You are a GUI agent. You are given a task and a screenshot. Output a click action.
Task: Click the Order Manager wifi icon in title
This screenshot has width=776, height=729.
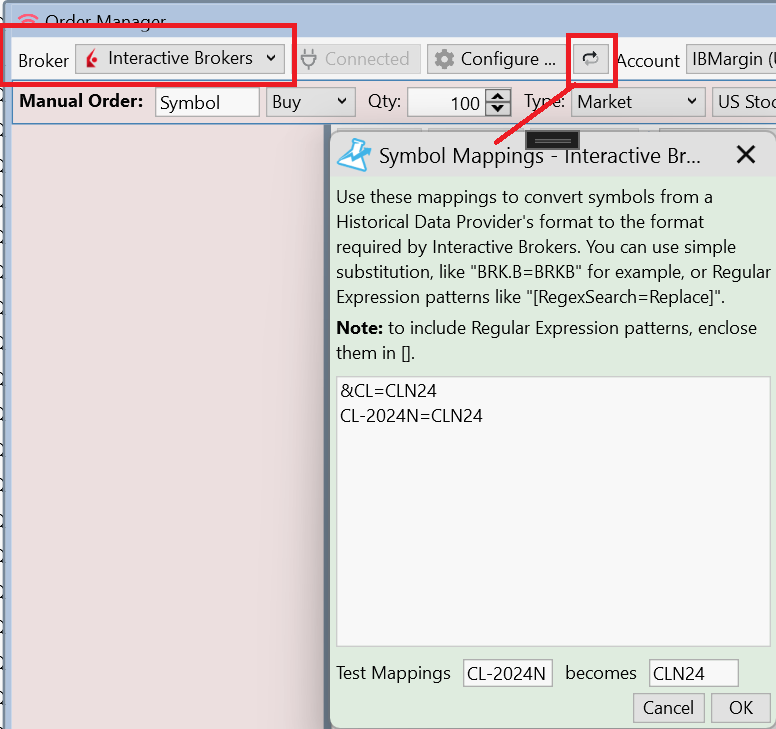(28, 20)
